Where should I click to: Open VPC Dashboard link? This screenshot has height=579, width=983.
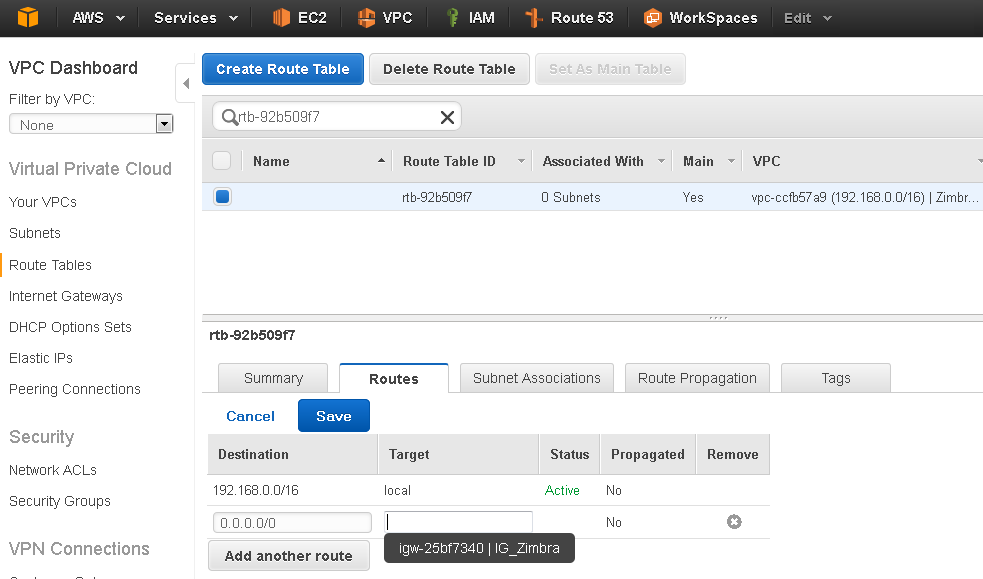click(73, 68)
